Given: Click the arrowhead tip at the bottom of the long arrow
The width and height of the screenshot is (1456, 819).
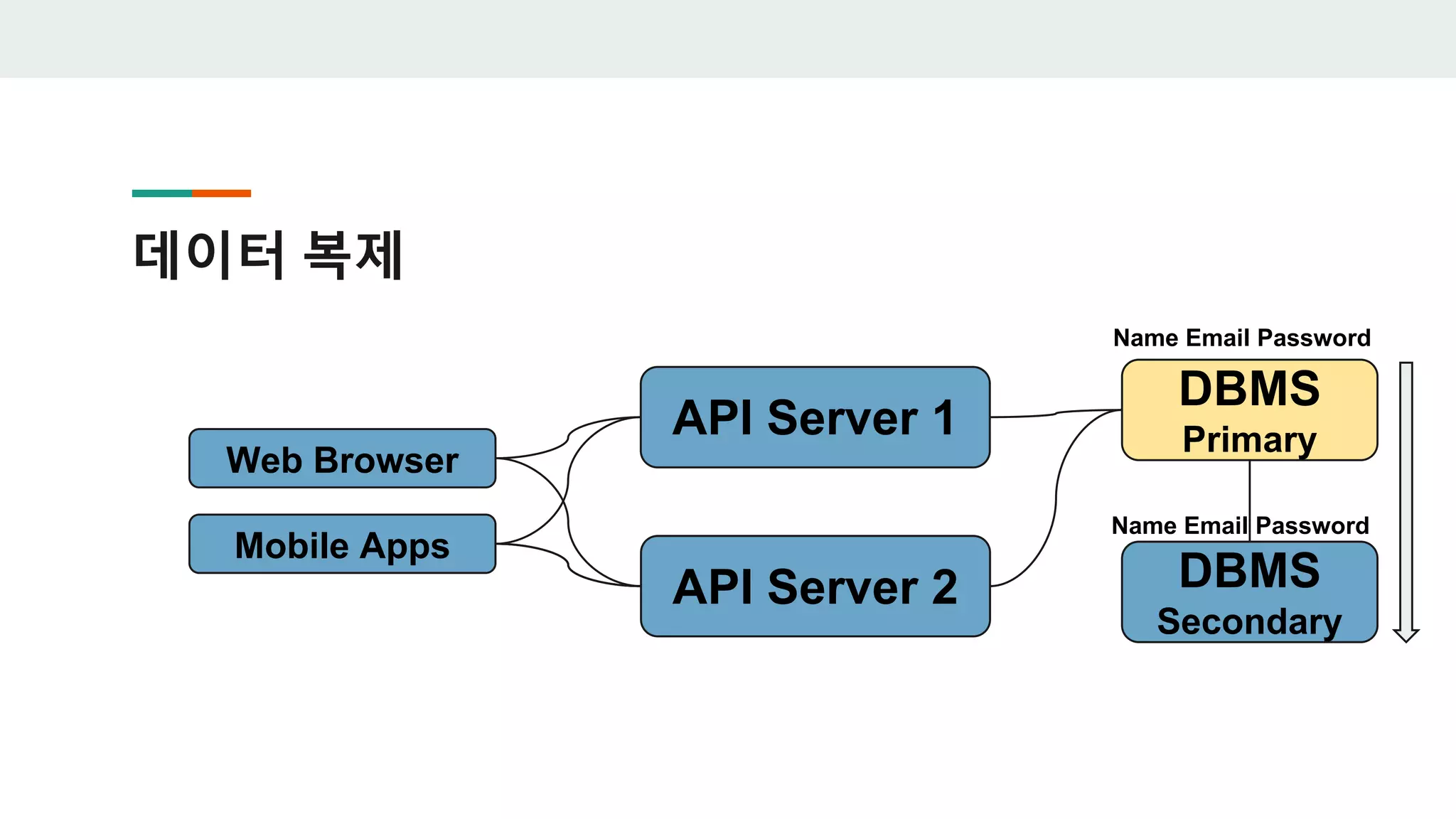Looking at the screenshot, I should 1406,639.
